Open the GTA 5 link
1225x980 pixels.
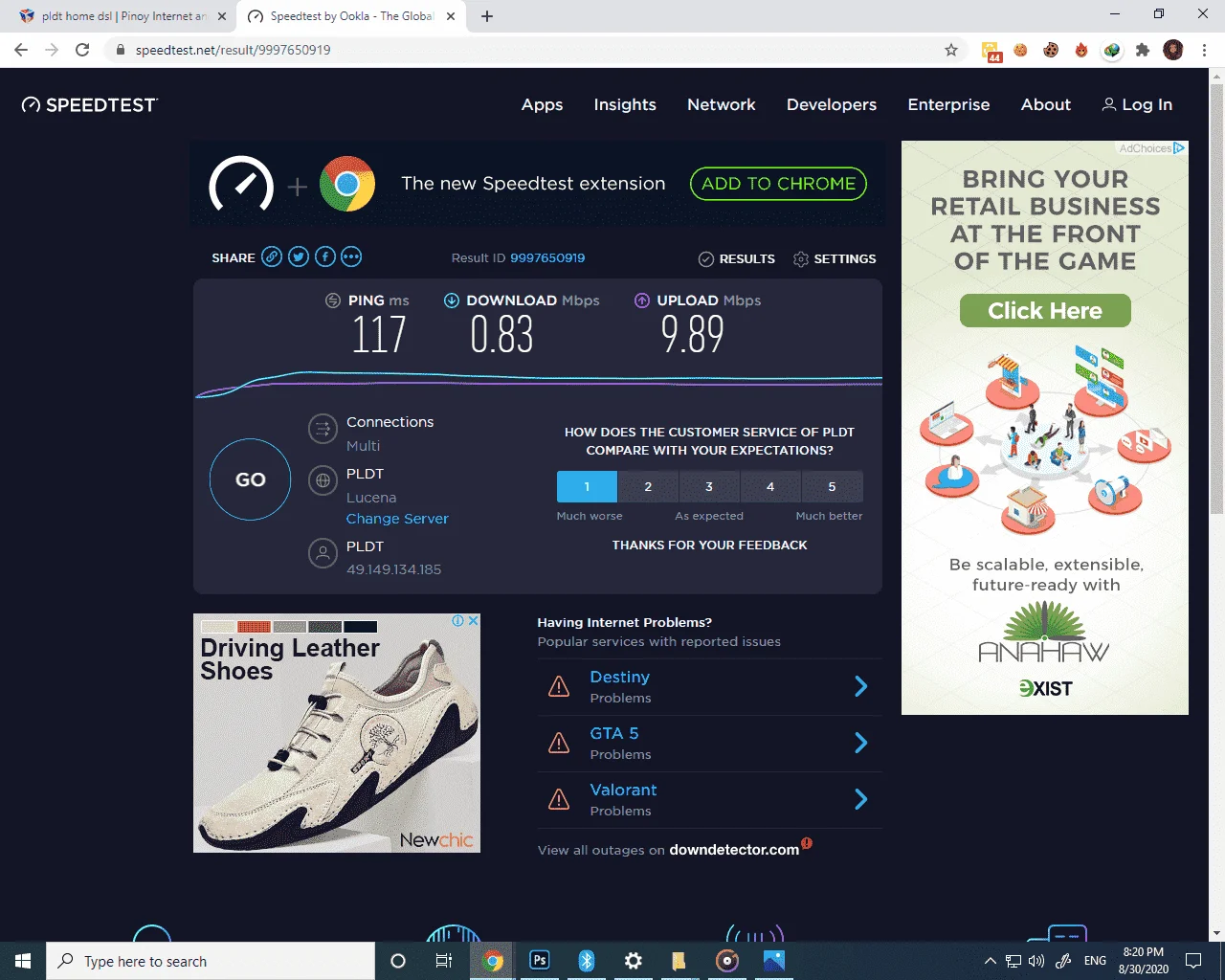[613, 733]
